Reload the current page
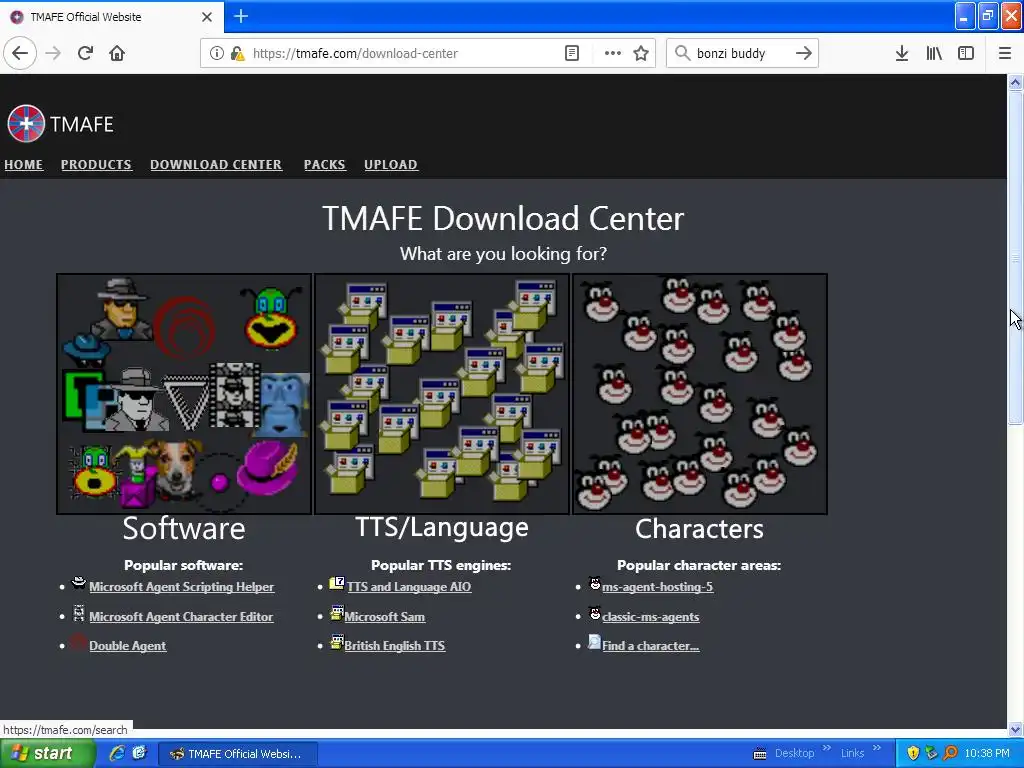 click(x=85, y=53)
